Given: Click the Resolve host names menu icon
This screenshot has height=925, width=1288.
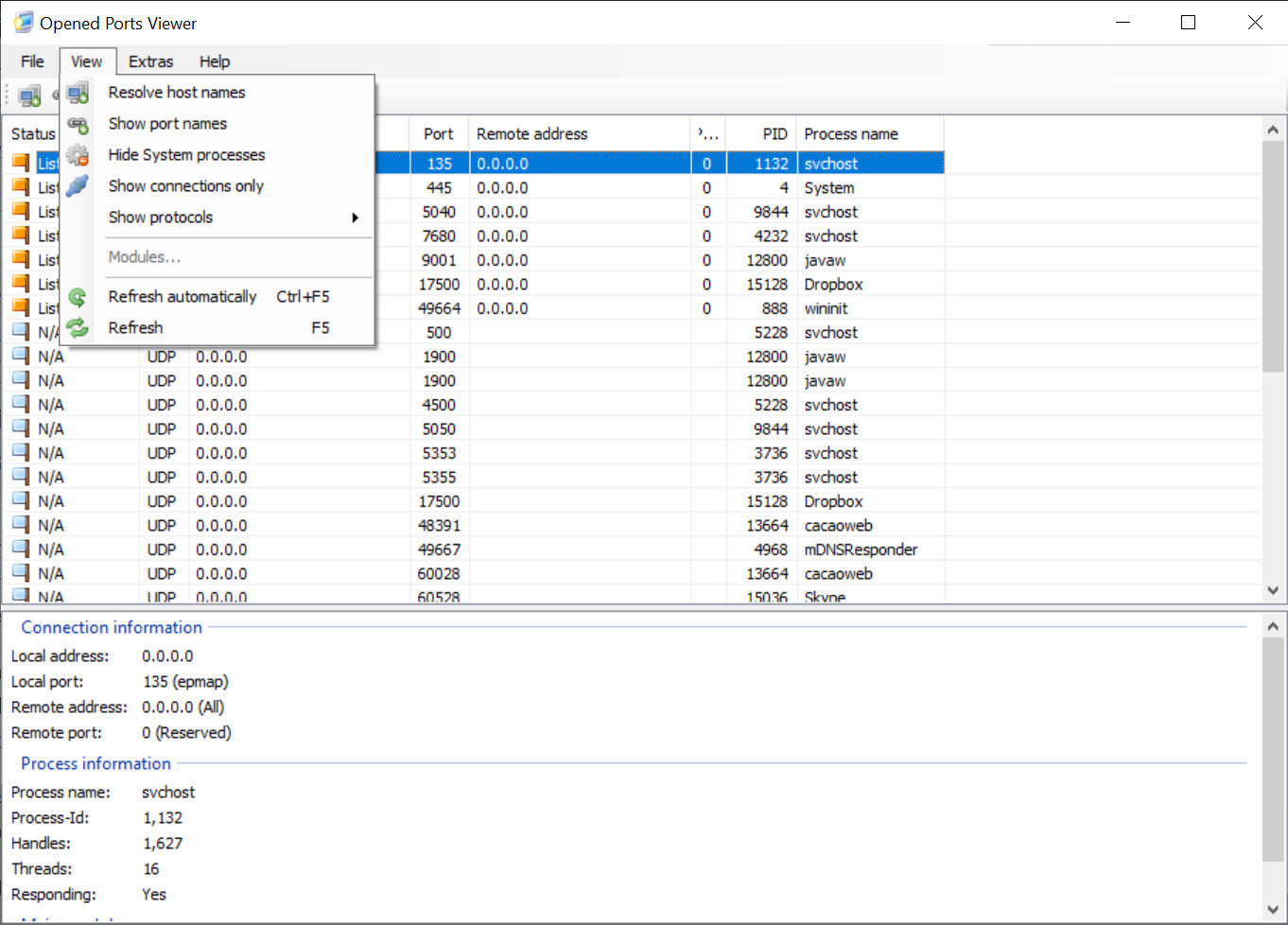Looking at the screenshot, I should 78,93.
